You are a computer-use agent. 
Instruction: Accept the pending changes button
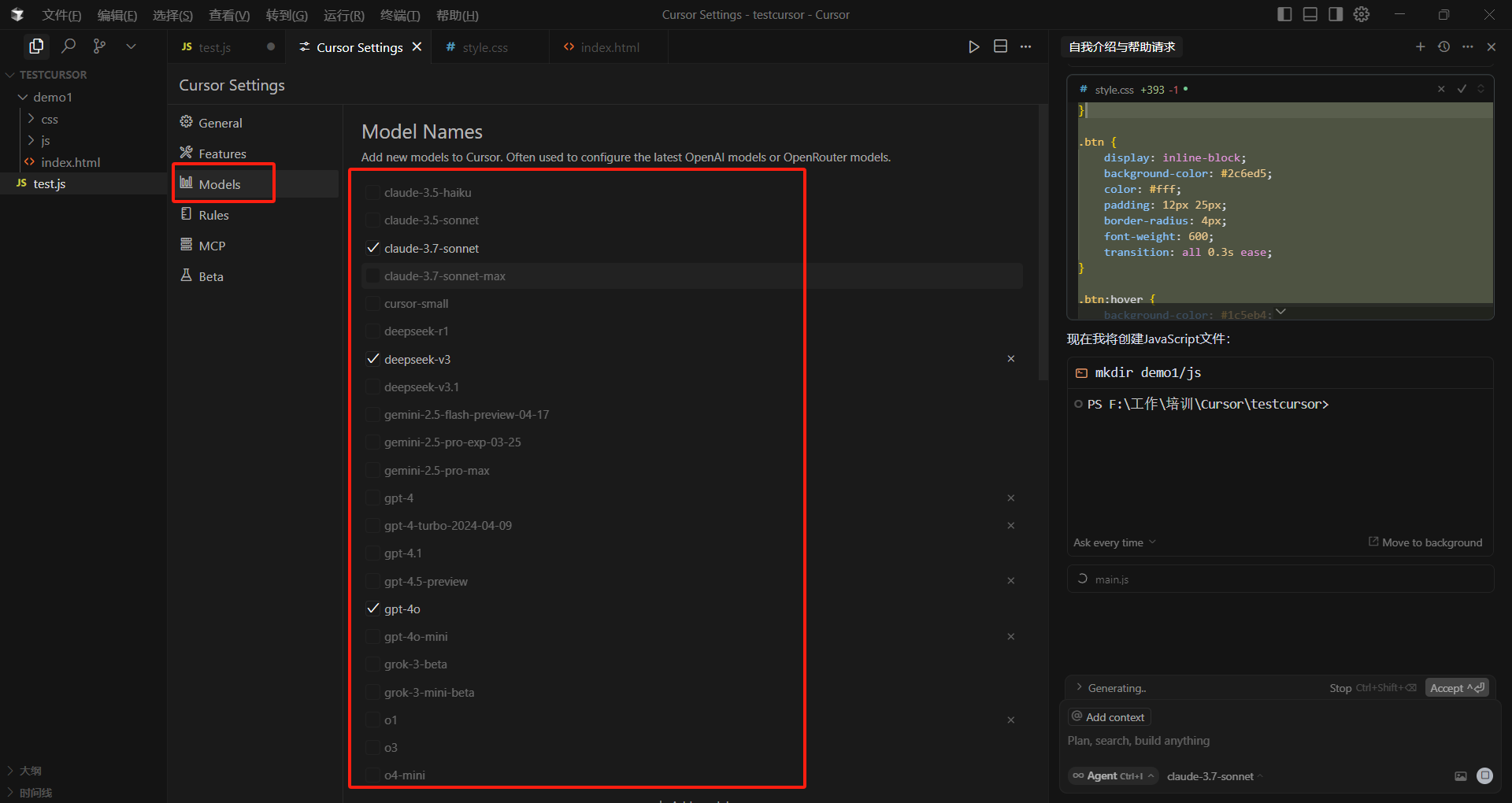[x=1456, y=688]
